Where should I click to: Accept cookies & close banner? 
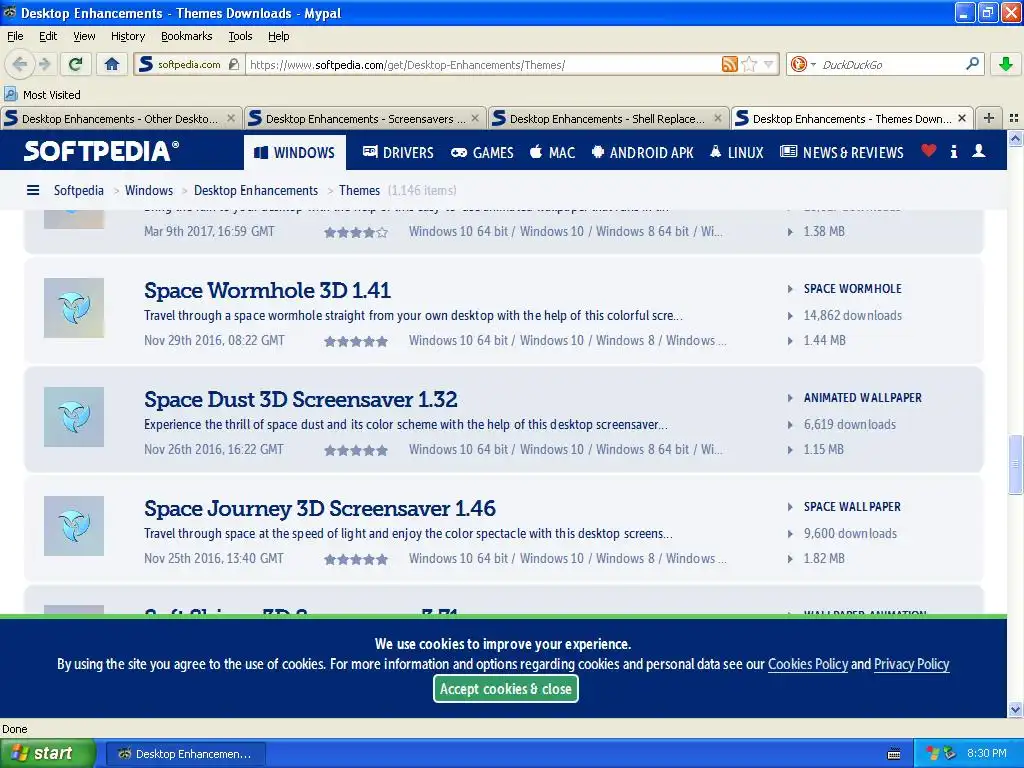505,688
